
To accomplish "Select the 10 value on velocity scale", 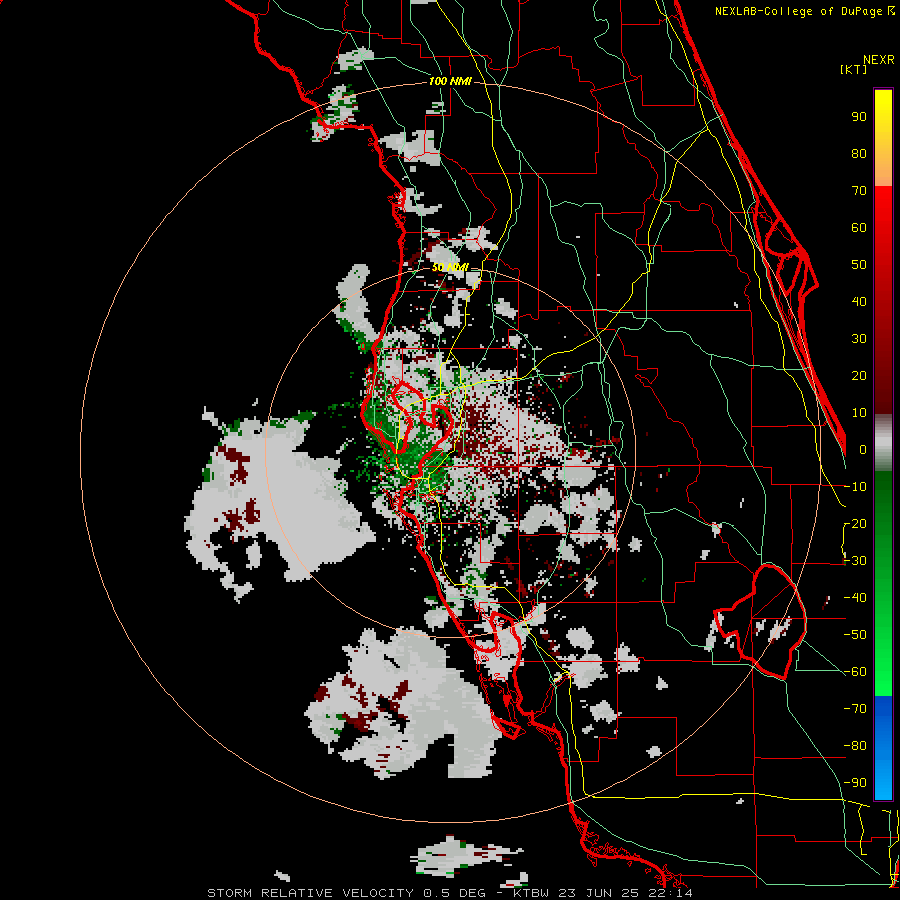I will 859,413.
